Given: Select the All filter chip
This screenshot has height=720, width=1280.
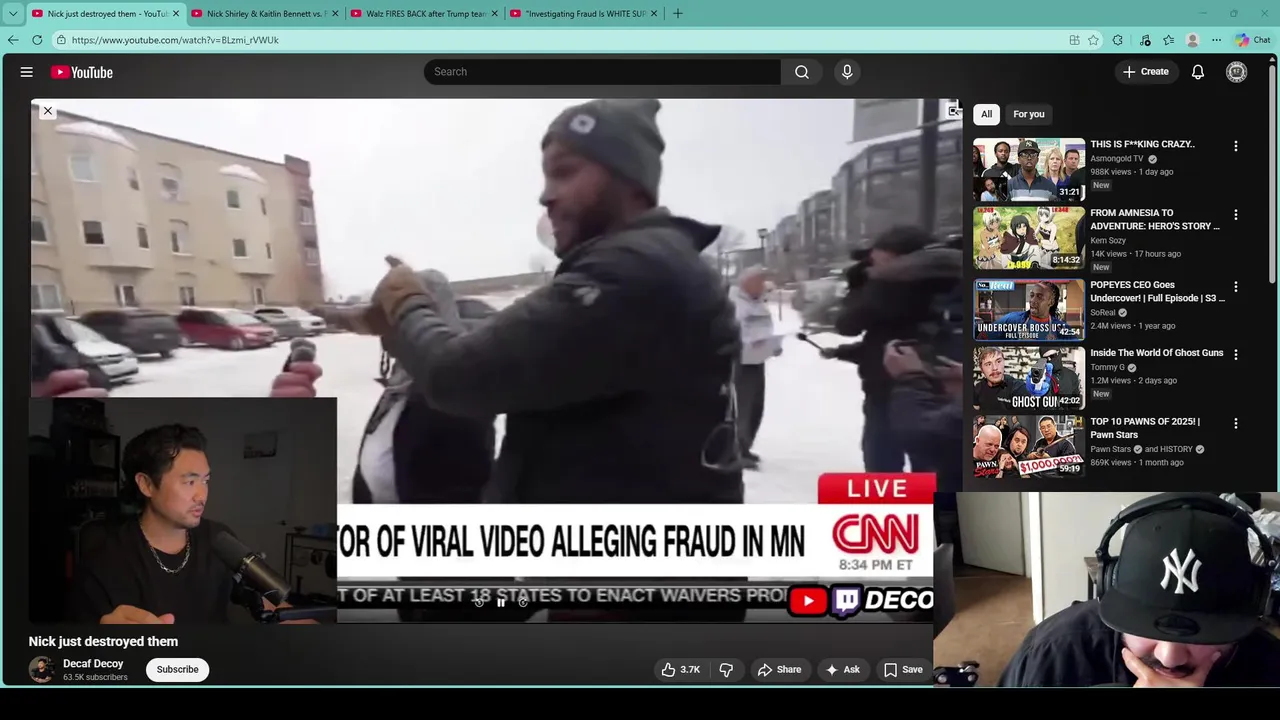Looking at the screenshot, I should (987, 114).
